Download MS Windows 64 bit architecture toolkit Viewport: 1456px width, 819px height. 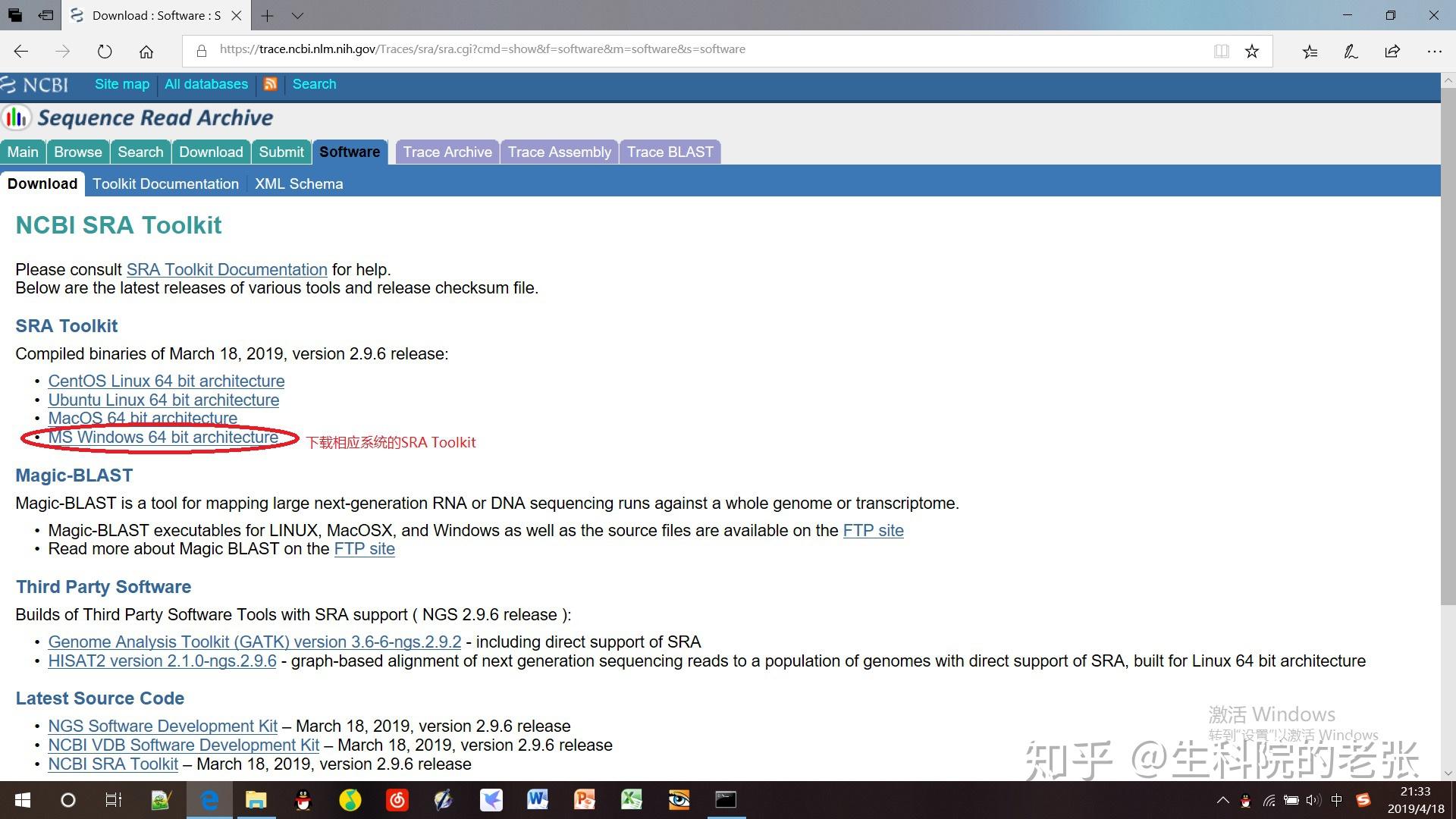pos(163,437)
